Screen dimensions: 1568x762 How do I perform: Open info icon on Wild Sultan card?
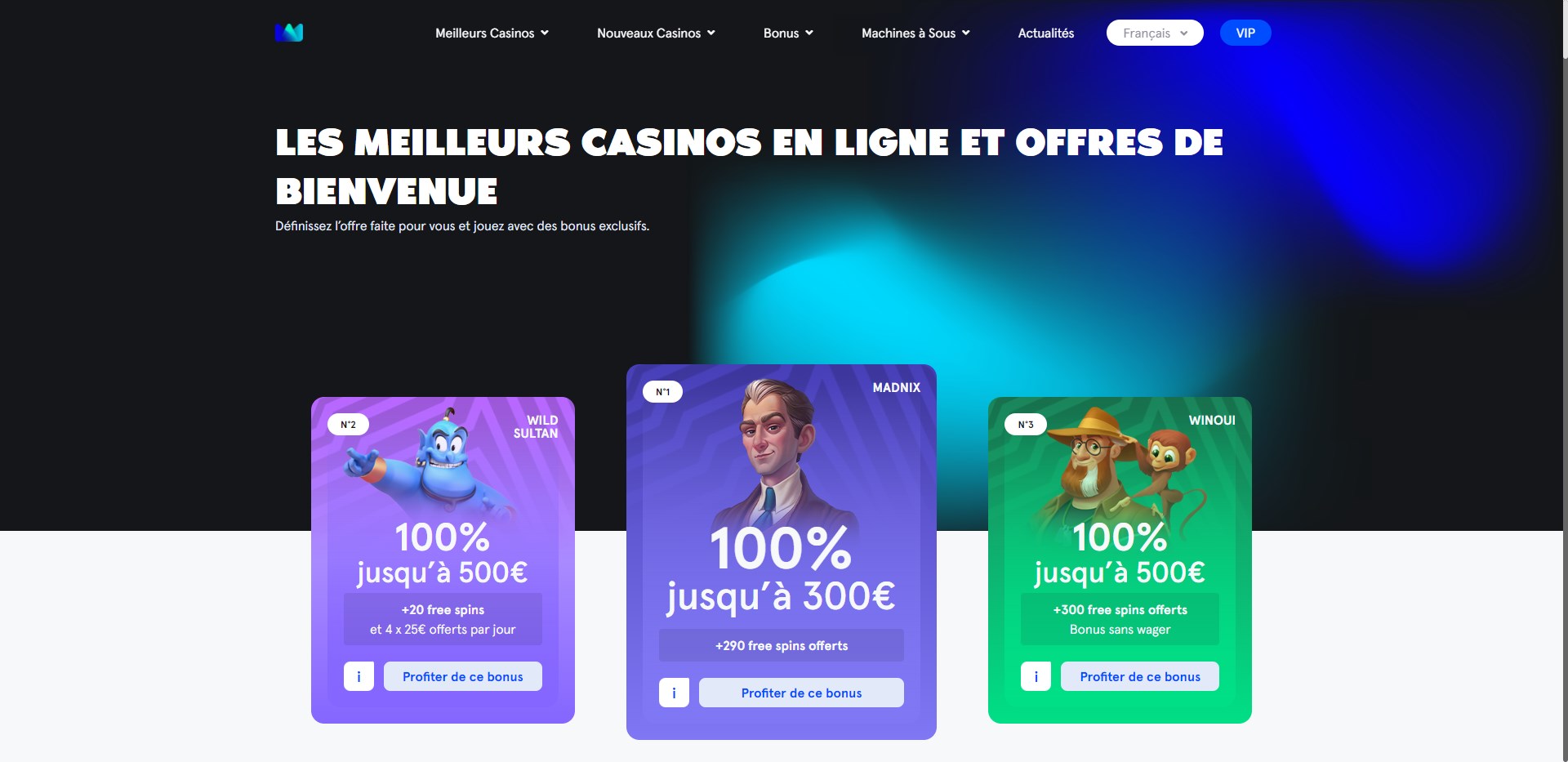(359, 676)
